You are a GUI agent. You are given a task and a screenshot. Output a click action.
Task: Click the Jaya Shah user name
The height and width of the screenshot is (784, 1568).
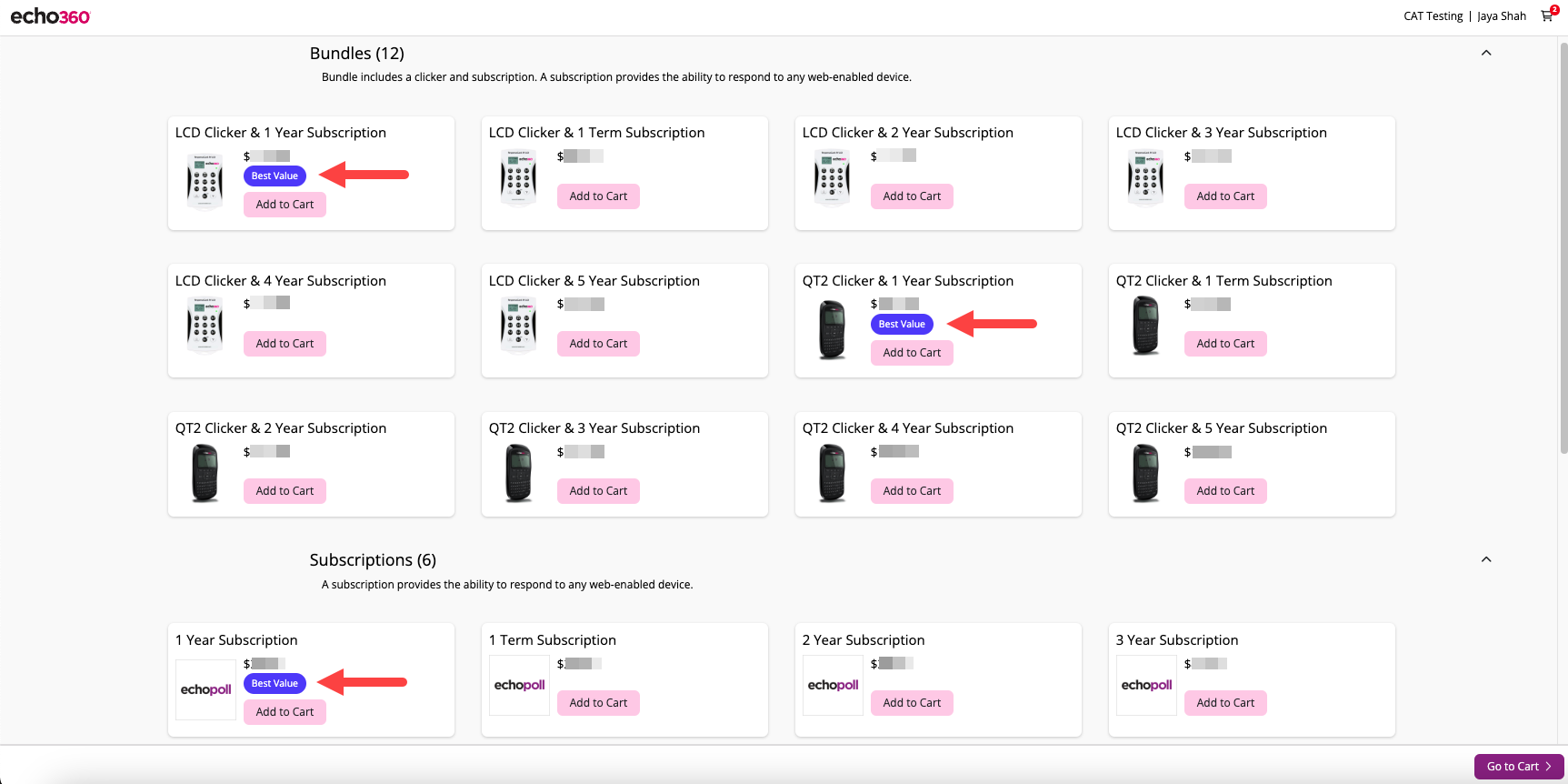[x=1502, y=15]
